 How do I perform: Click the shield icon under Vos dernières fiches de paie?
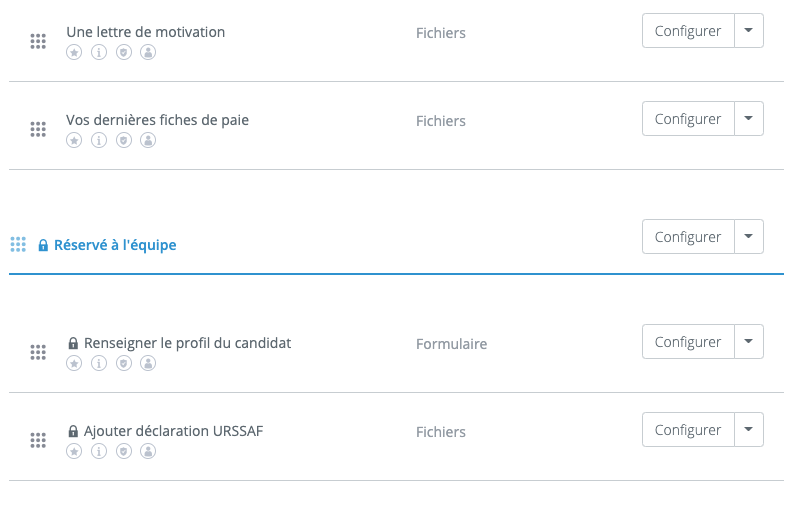(124, 140)
